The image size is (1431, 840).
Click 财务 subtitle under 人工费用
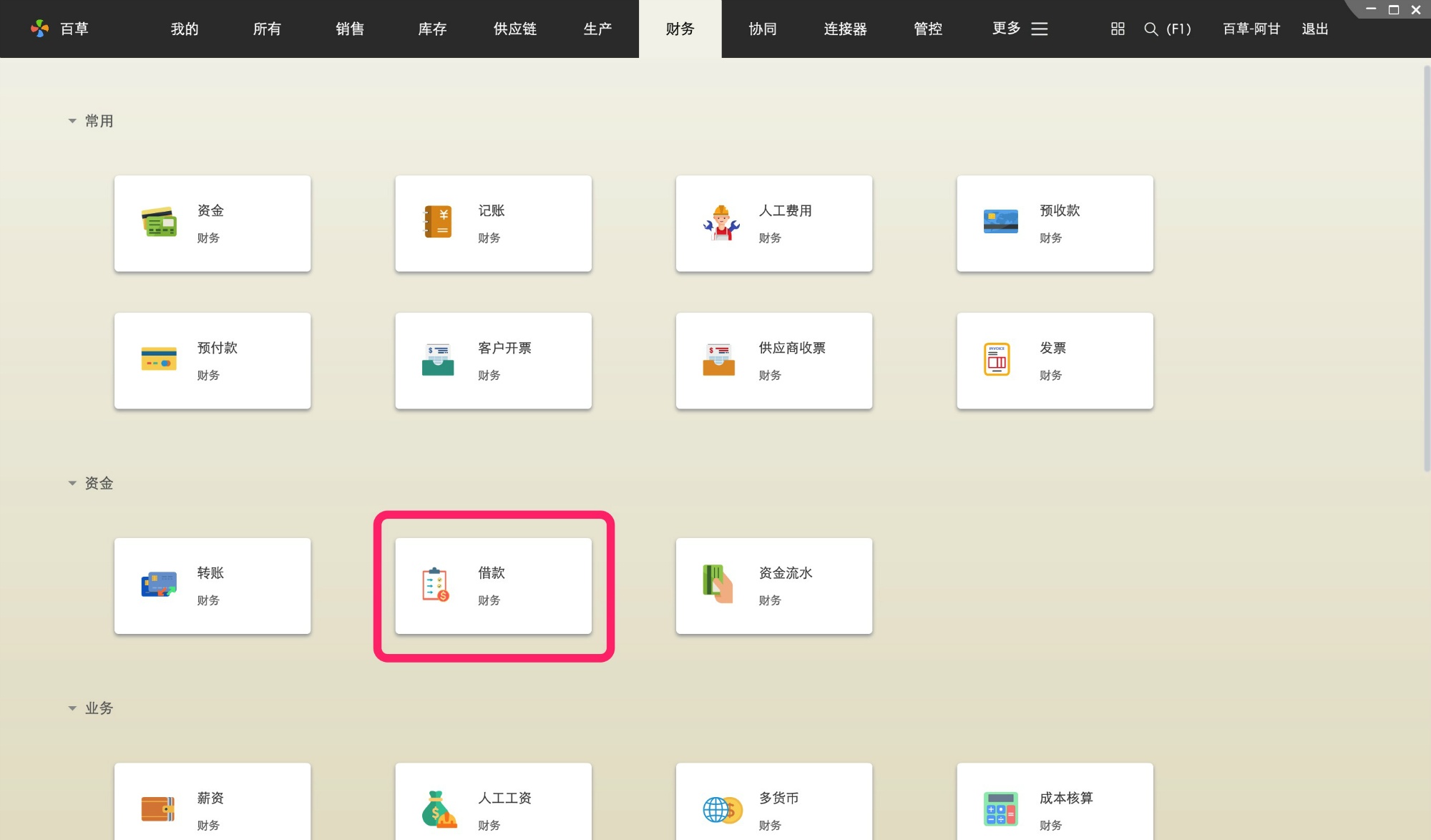[x=770, y=238]
